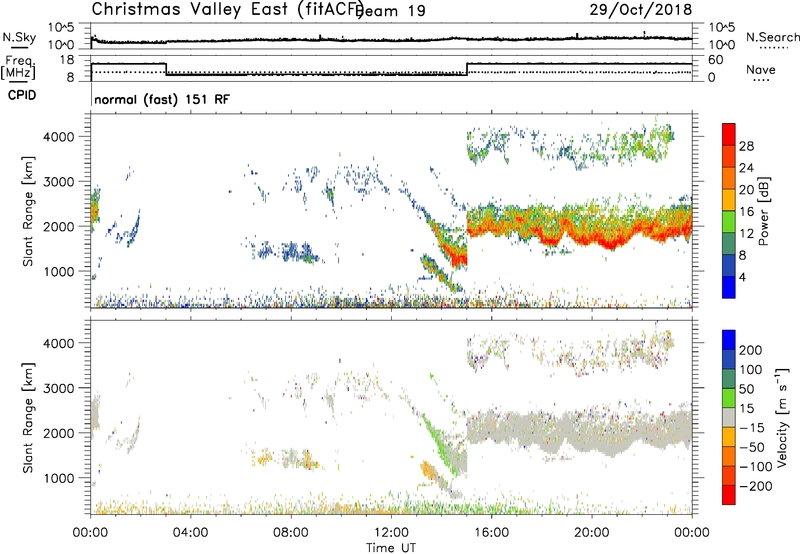The width and height of the screenshot is (800, 554).
Task: Click the frequency step change at 15:00
Action: click(467, 69)
